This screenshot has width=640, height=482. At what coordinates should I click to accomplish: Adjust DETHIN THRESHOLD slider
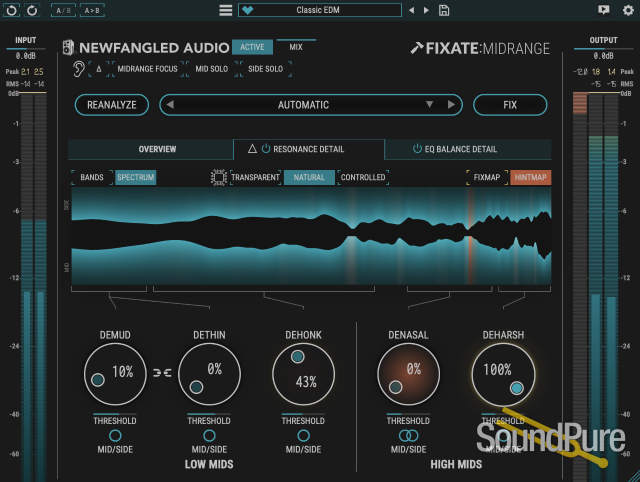pos(209,414)
